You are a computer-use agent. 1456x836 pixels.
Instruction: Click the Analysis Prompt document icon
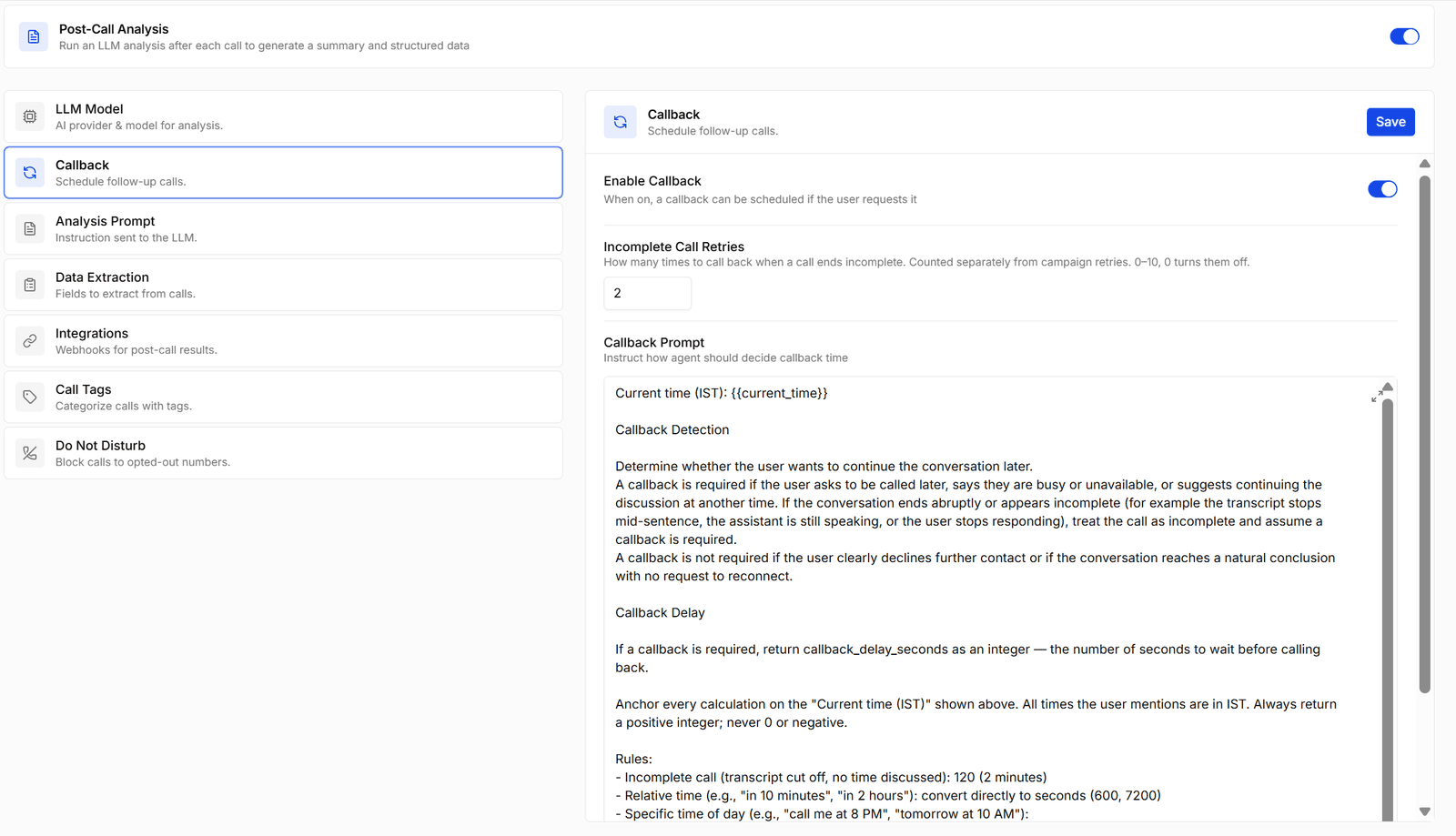[30, 228]
